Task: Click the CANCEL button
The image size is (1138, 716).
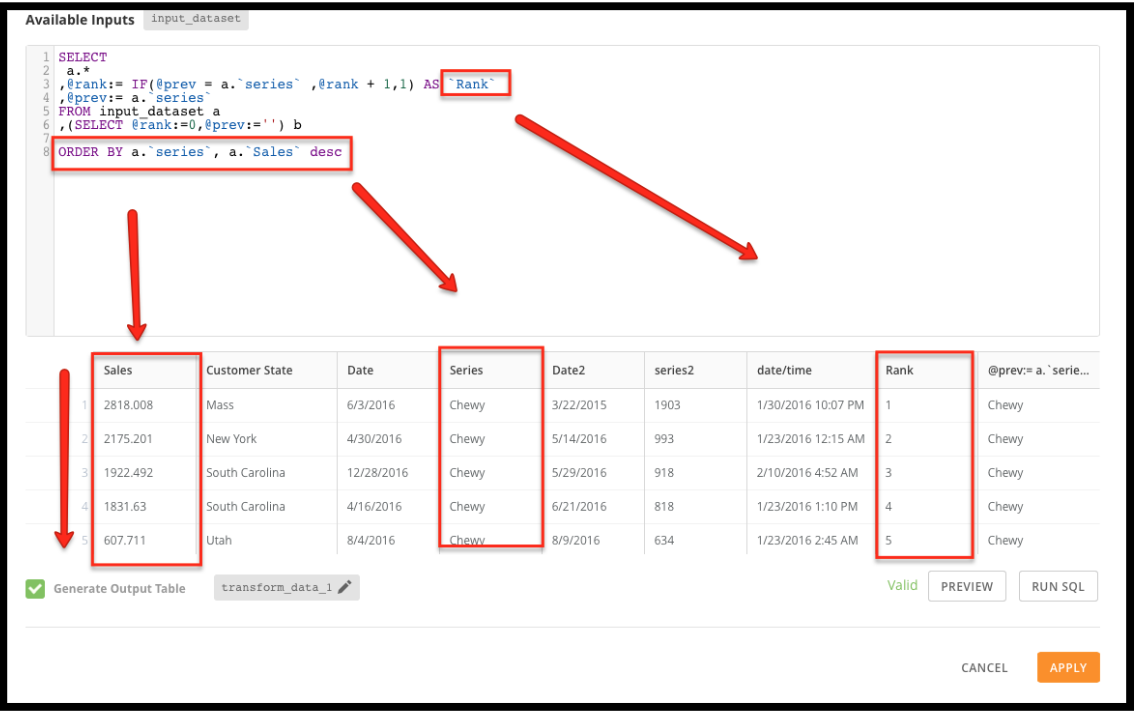Action: click(984, 667)
